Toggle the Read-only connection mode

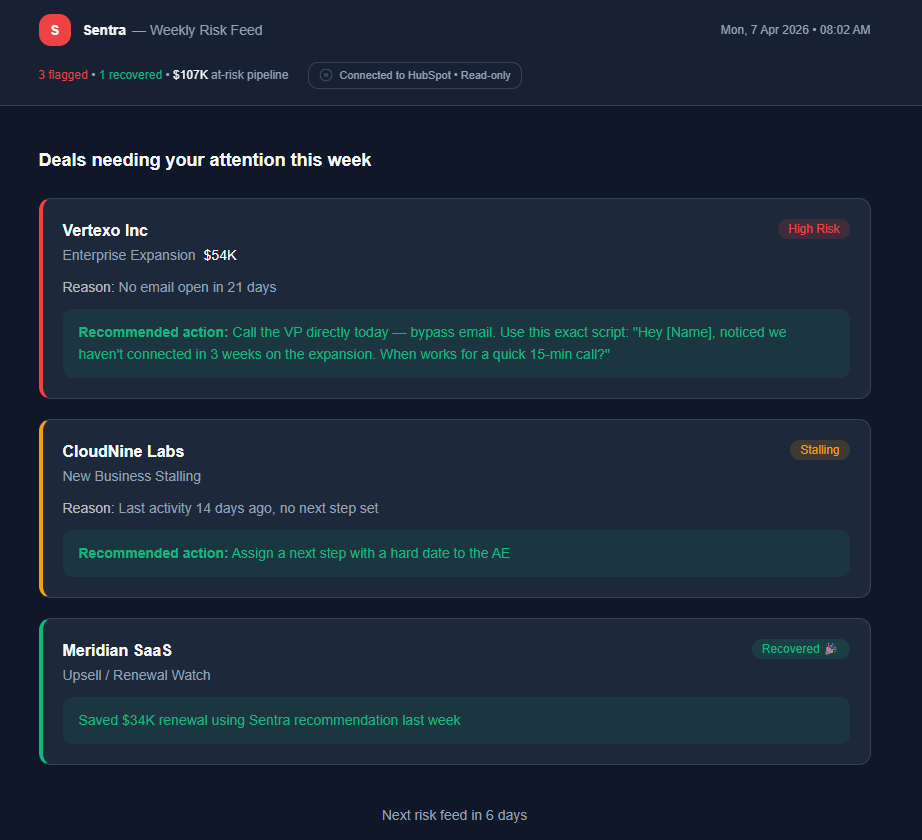coord(470,75)
